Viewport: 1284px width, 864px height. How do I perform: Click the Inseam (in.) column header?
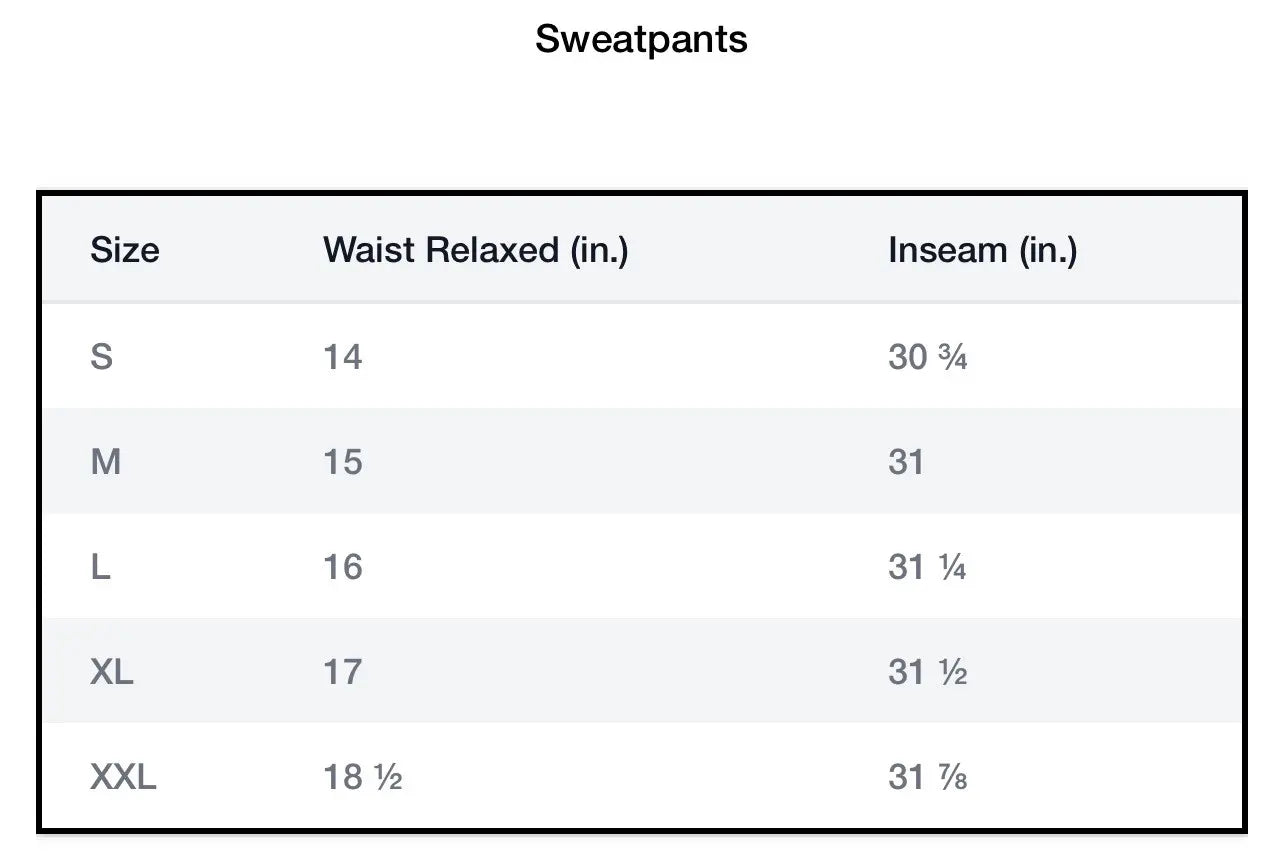coord(982,250)
